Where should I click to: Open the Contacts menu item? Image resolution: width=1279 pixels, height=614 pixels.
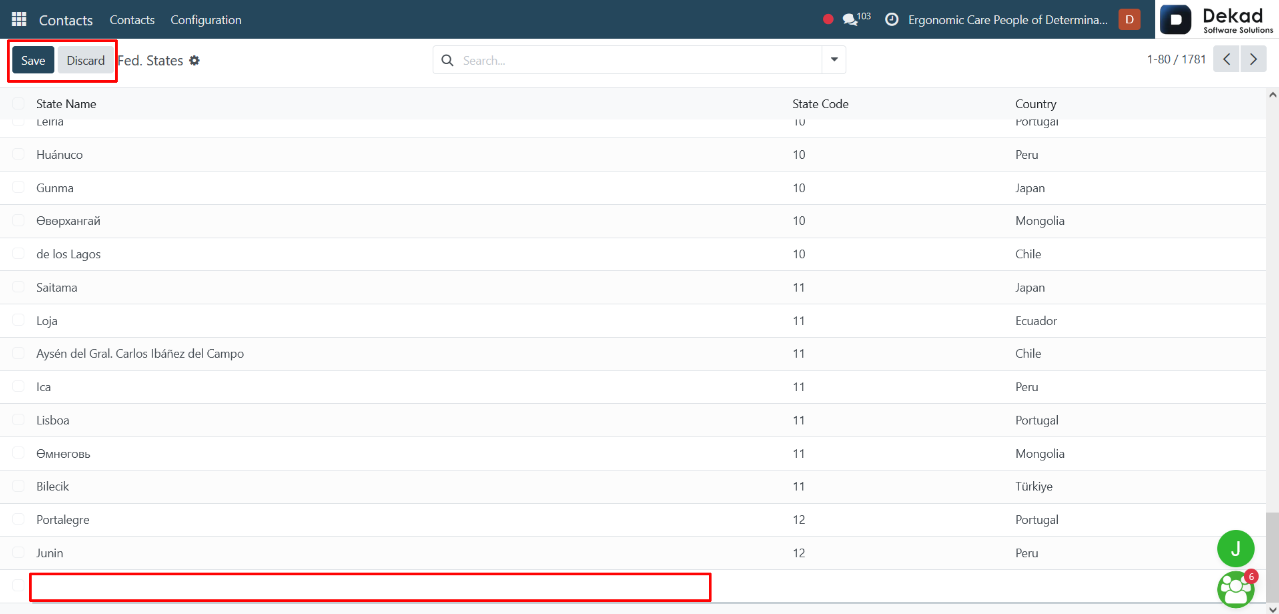click(132, 19)
